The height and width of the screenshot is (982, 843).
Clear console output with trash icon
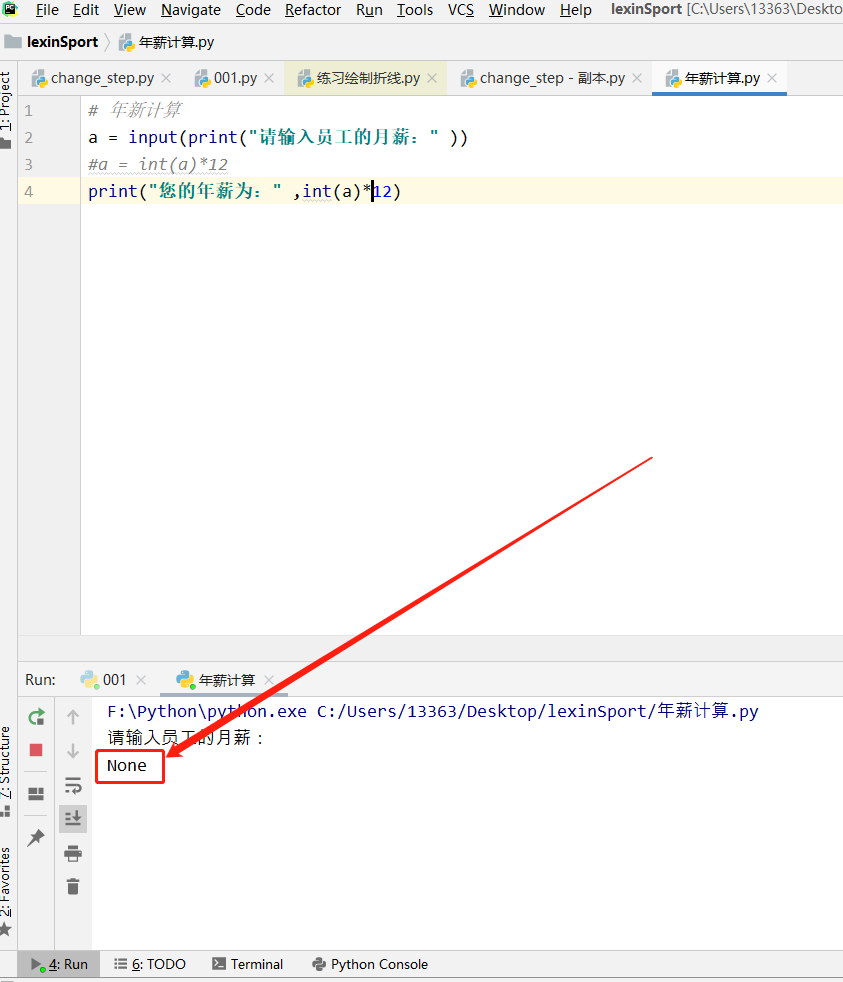click(73, 886)
